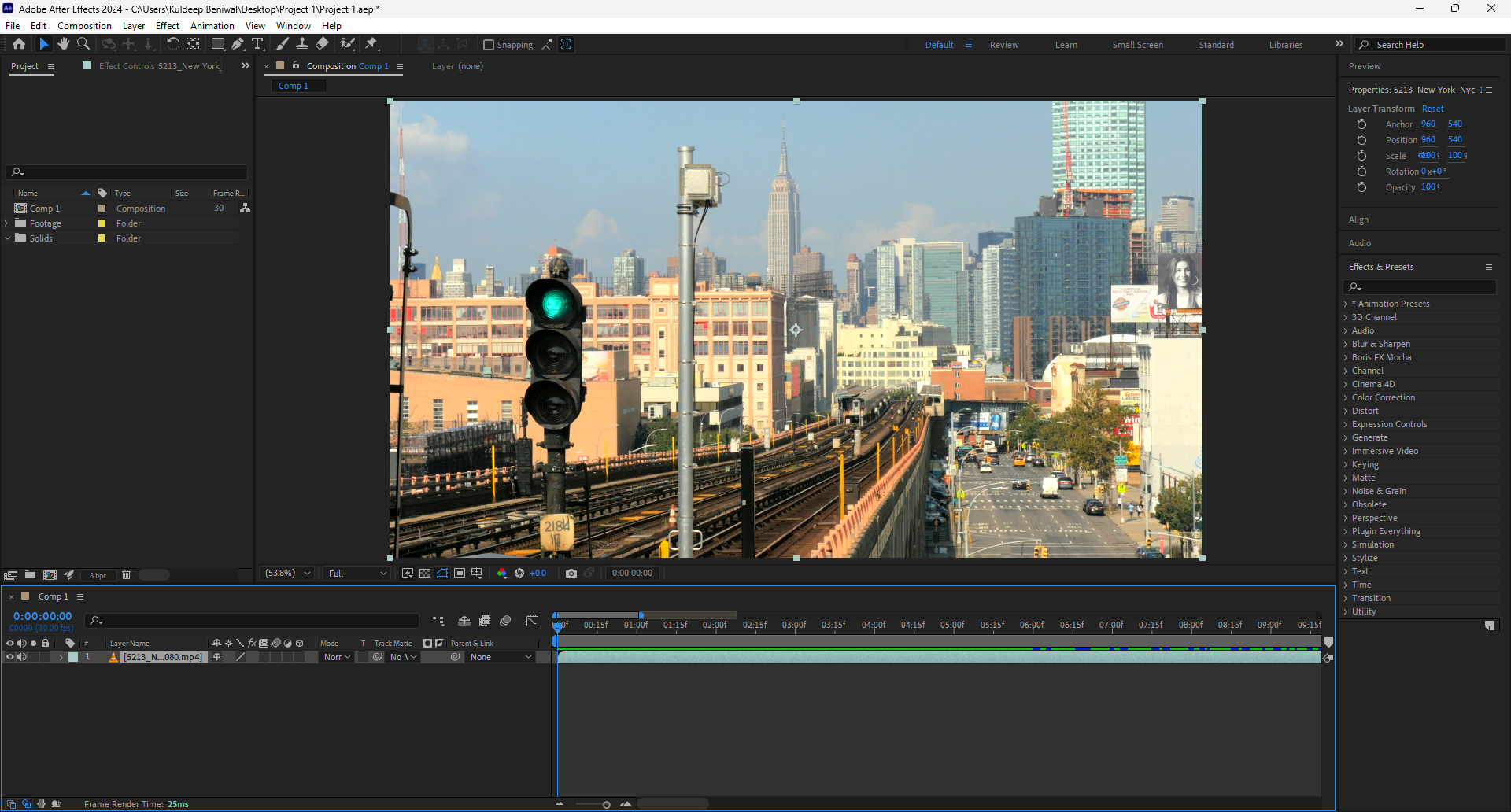Open the Composition menu
This screenshot has height=812, width=1511.
(x=84, y=26)
